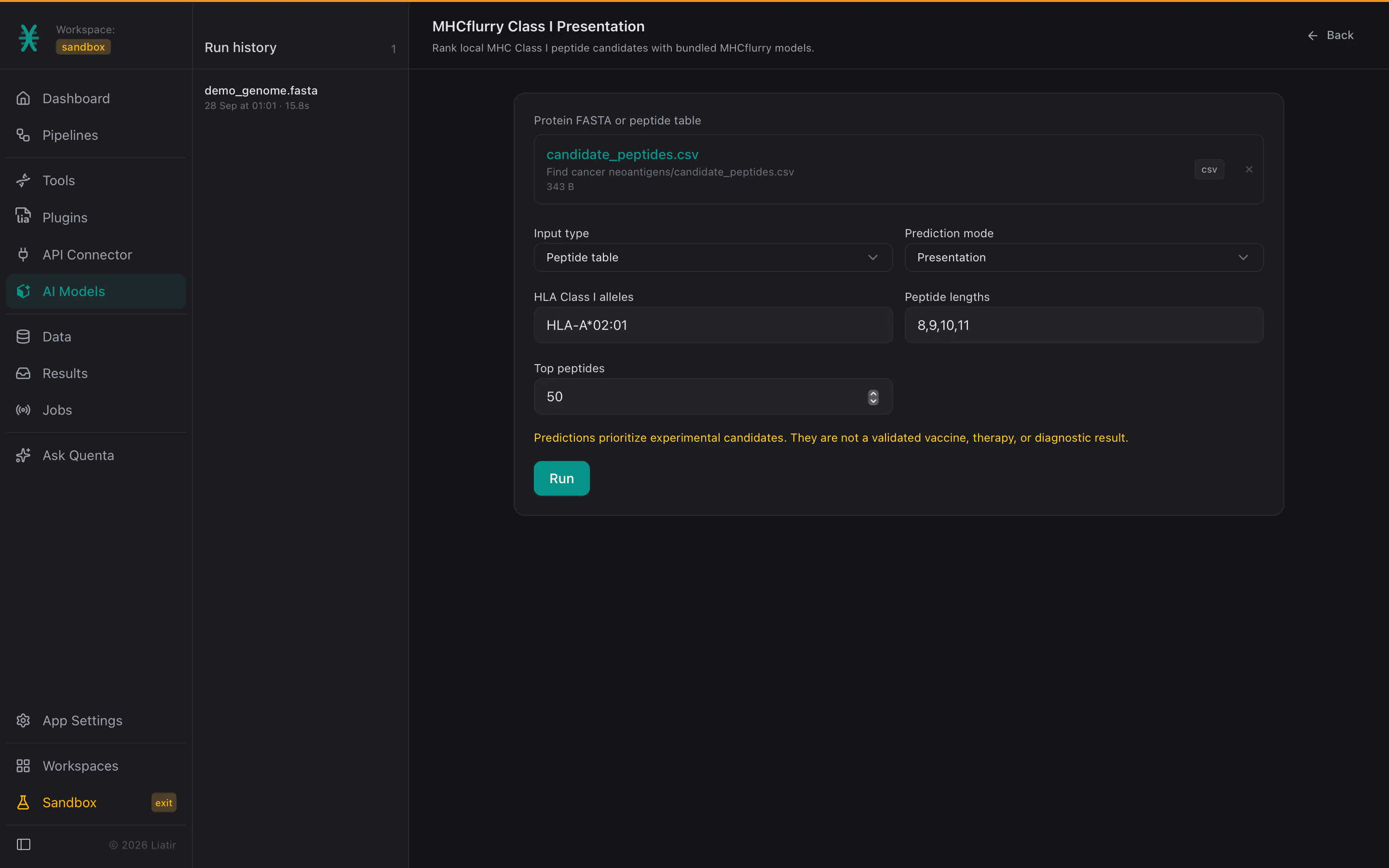
Task: Open the Jobs broadcast icon
Action: click(x=23, y=410)
